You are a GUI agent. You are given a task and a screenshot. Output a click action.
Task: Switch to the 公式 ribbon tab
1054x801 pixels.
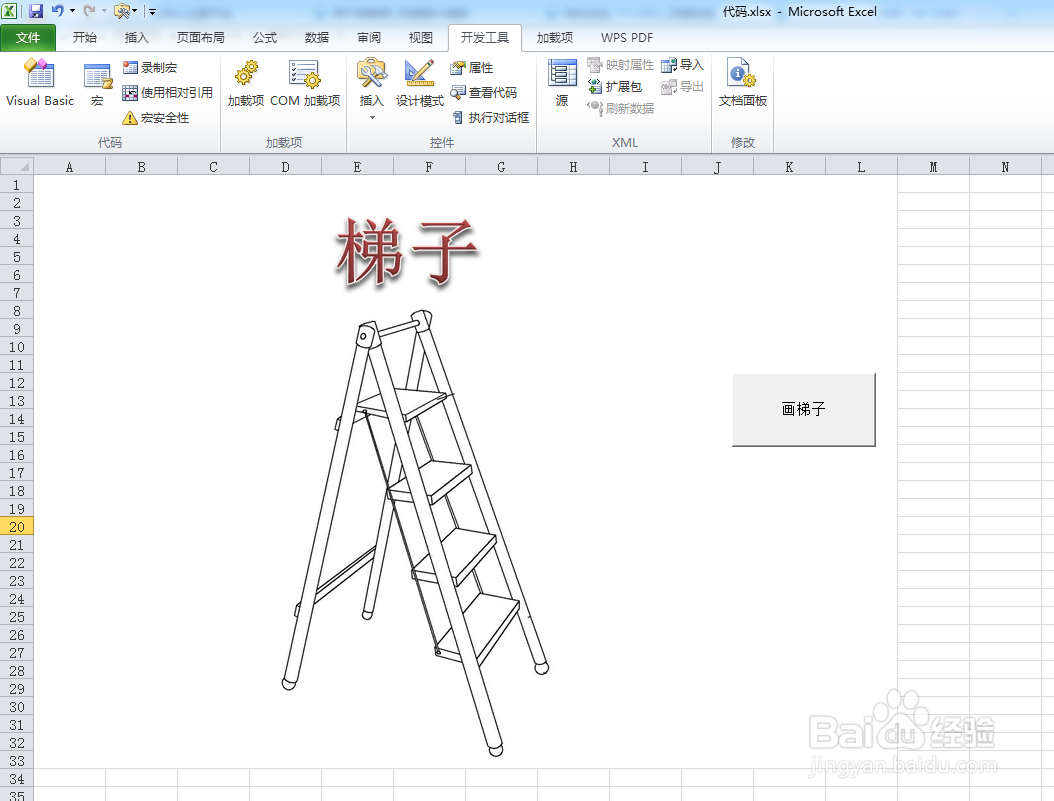click(264, 38)
